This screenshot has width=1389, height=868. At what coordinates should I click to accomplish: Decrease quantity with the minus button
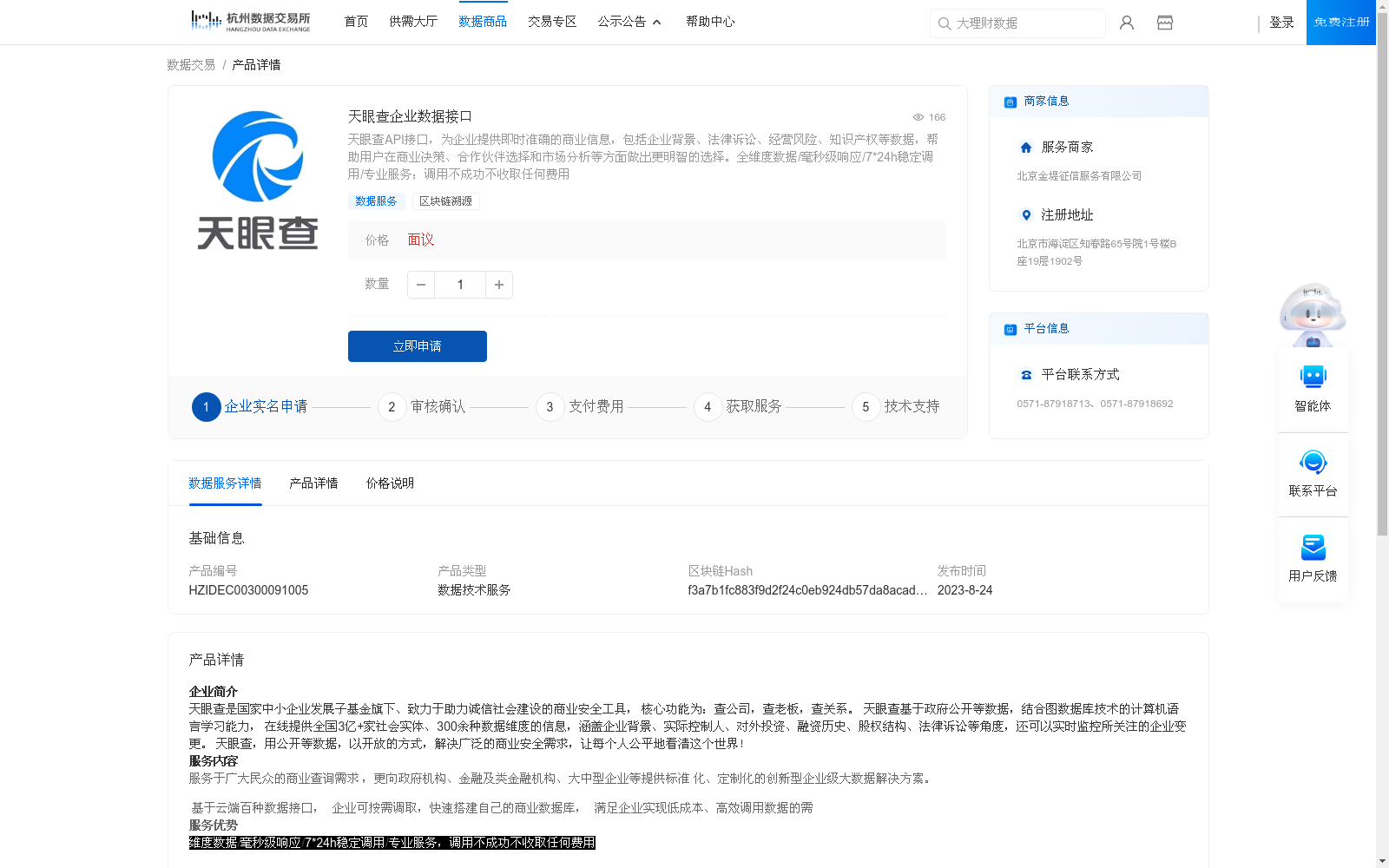point(421,285)
